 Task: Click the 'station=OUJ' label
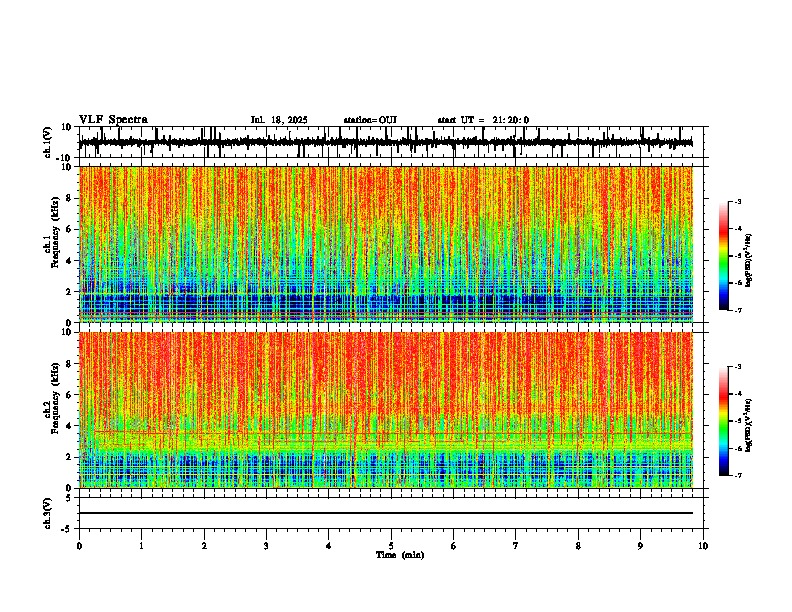click(x=370, y=120)
